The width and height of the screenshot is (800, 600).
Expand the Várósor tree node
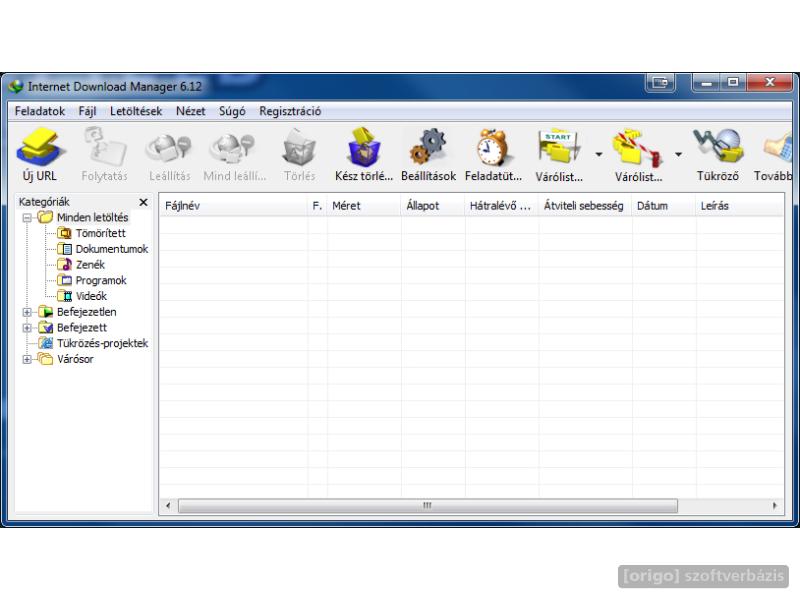pos(27,360)
